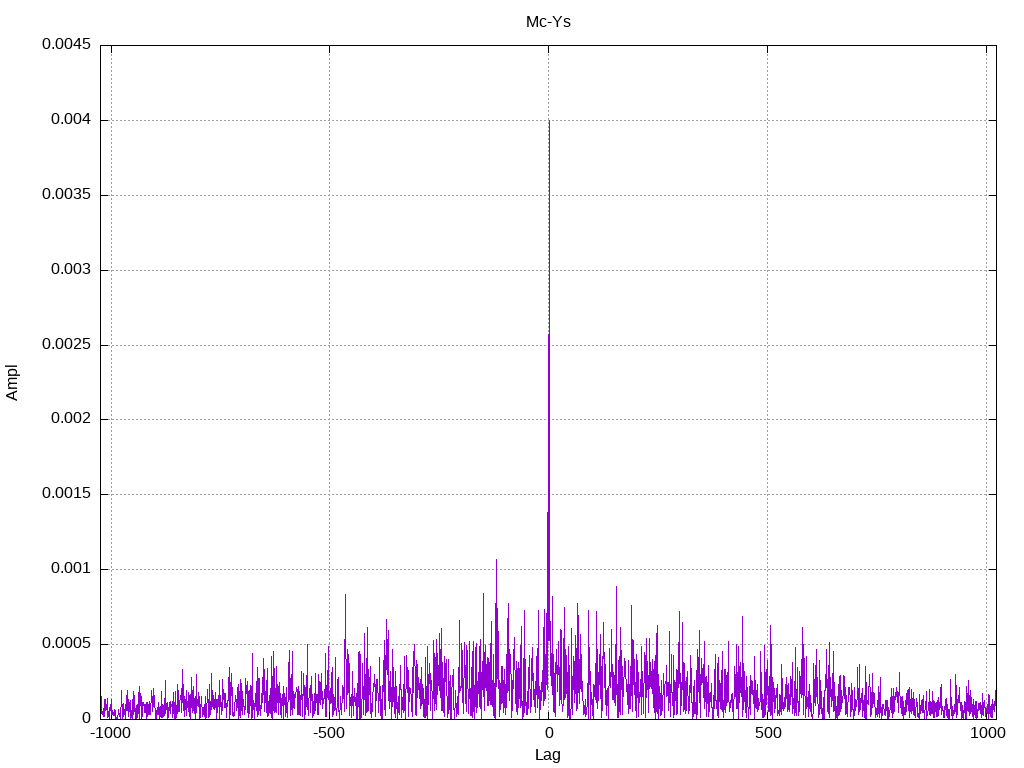Click the purple central peak tip near 0.0025
The image size is (1024, 768).
(x=549, y=336)
